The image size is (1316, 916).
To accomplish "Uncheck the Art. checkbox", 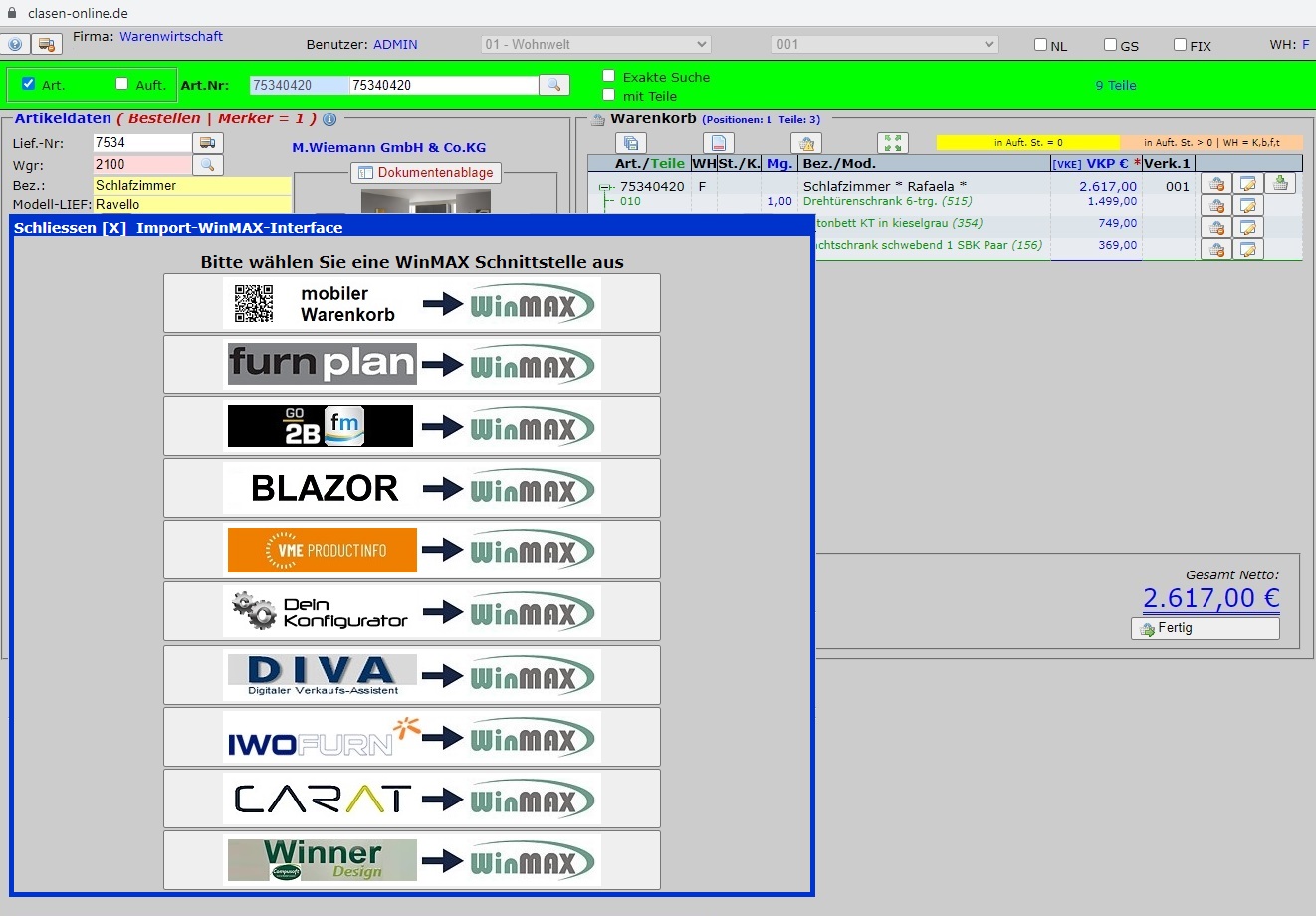I will click(x=28, y=84).
